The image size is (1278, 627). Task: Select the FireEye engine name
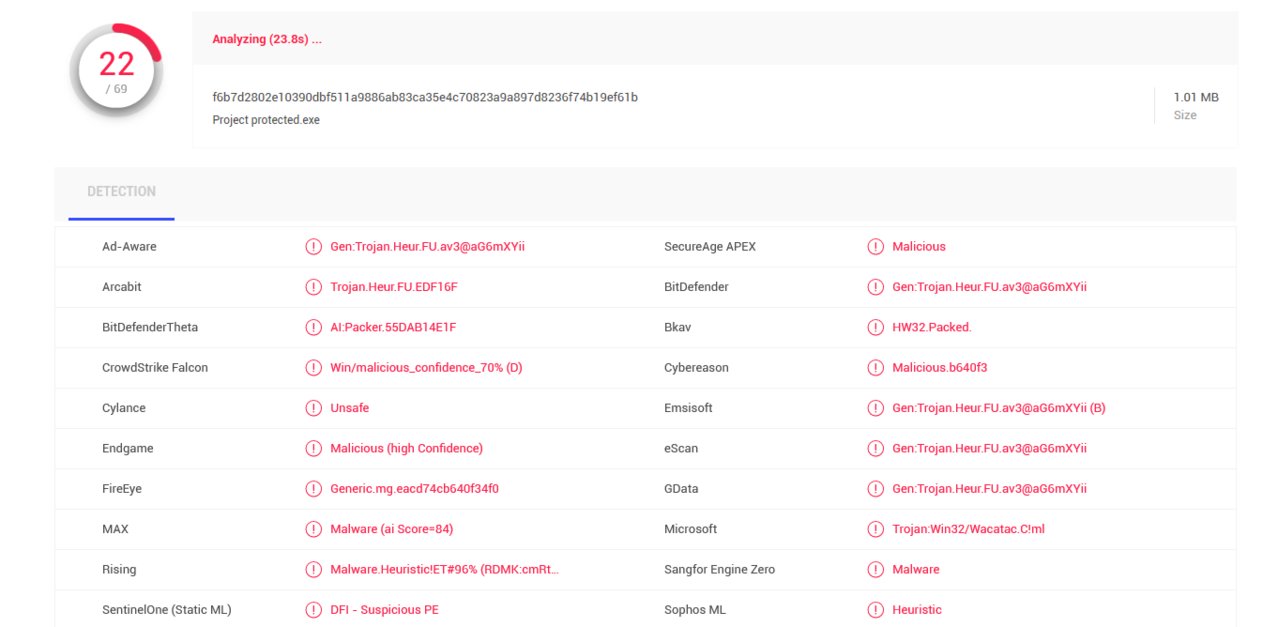[x=122, y=489]
